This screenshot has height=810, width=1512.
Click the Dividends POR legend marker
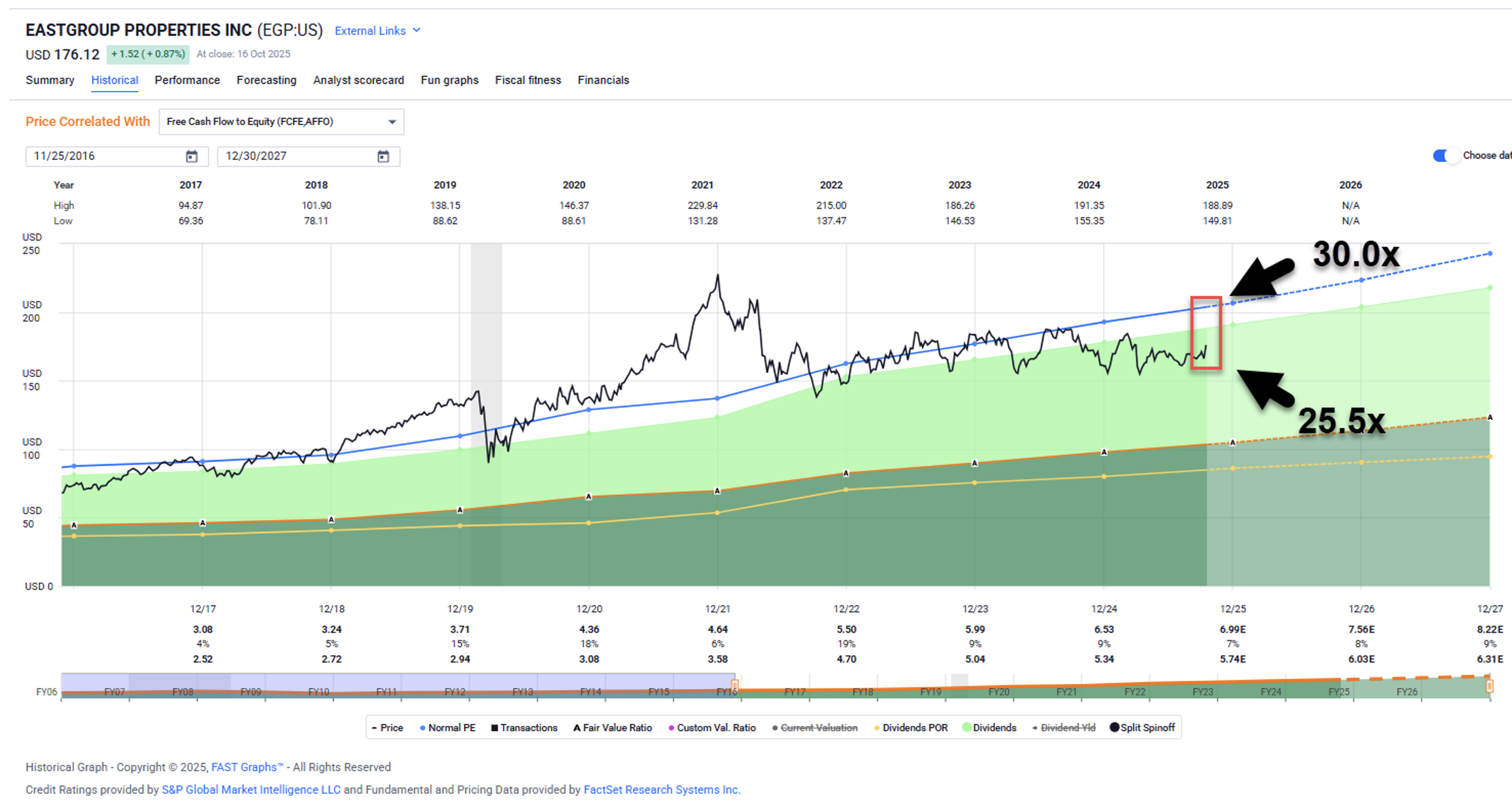pos(877,728)
